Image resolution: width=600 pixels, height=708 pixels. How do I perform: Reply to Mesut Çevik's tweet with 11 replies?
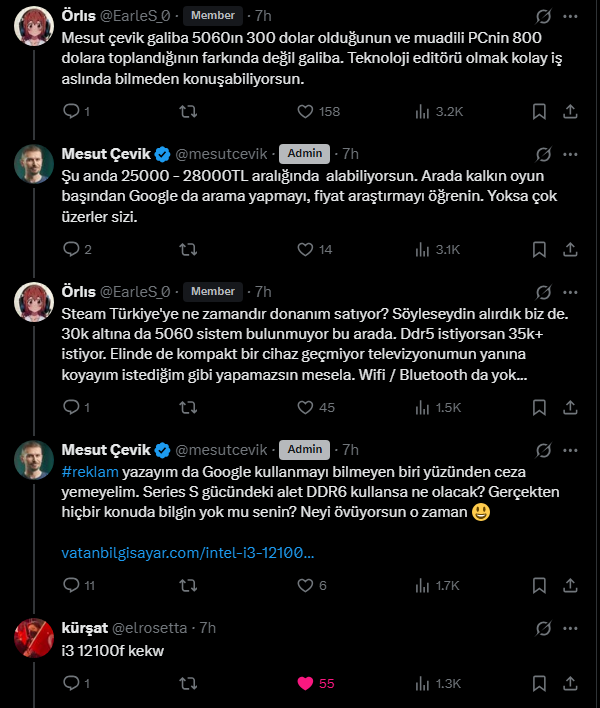tap(71, 585)
